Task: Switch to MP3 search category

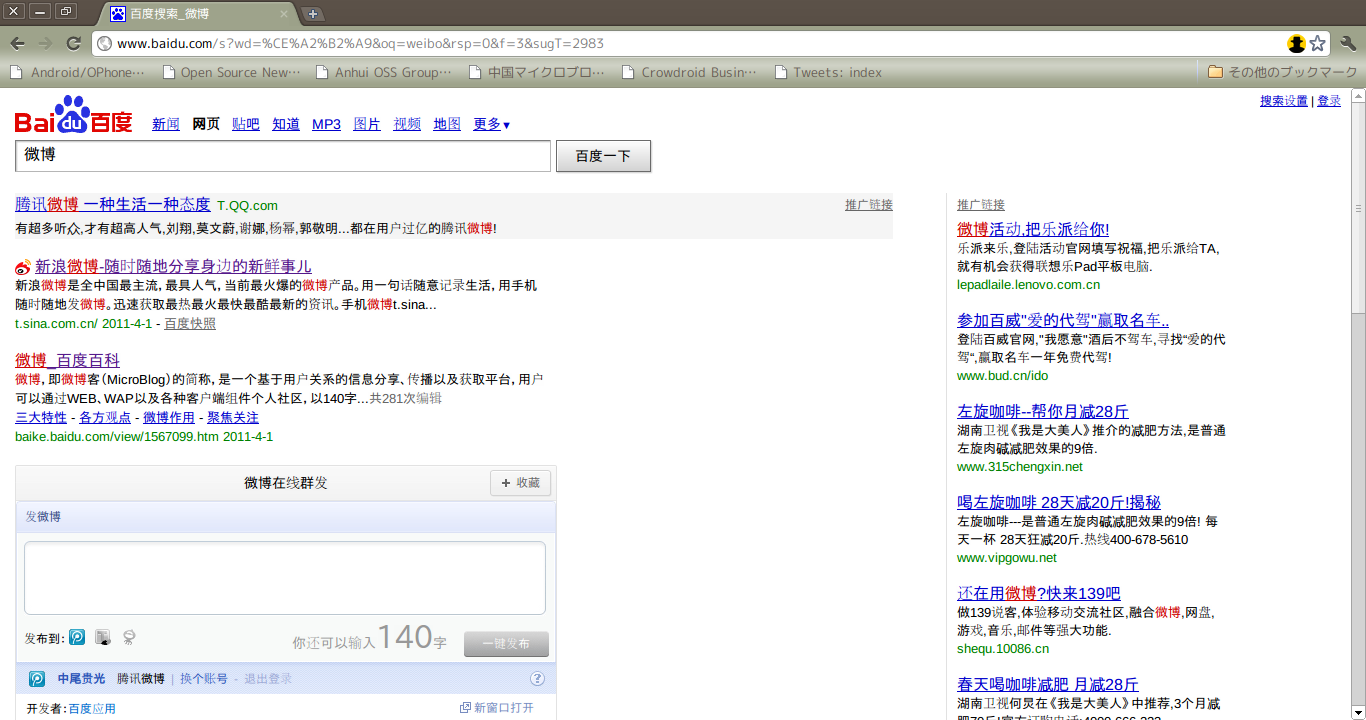Action: pyautogui.click(x=326, y=124)
